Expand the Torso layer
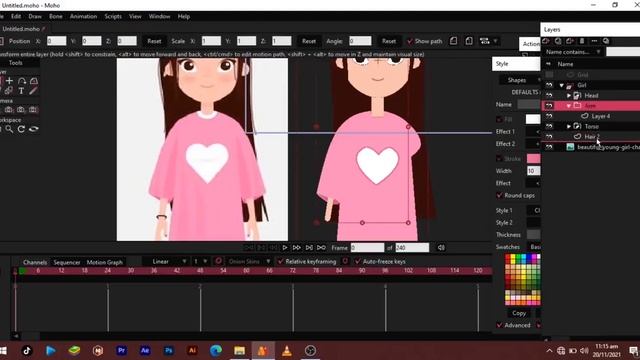Screen dimensions: 640x360 pyautogui.click(x=569, y=126)
